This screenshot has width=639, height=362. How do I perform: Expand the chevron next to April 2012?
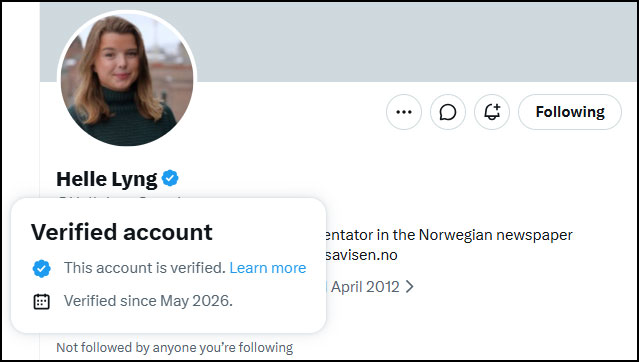[x=410, y=287]
